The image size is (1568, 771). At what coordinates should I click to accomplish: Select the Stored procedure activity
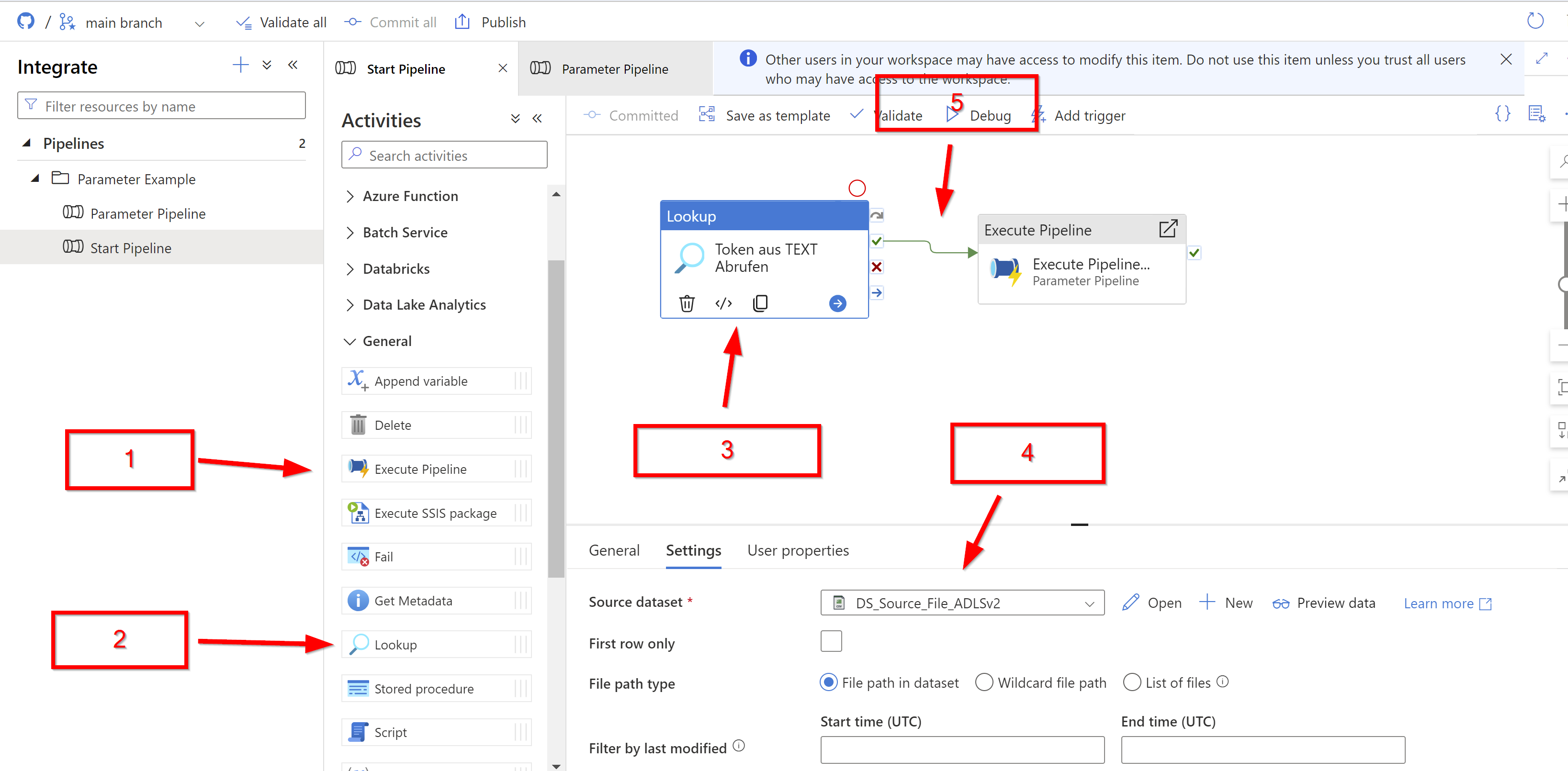click(436, 689)
